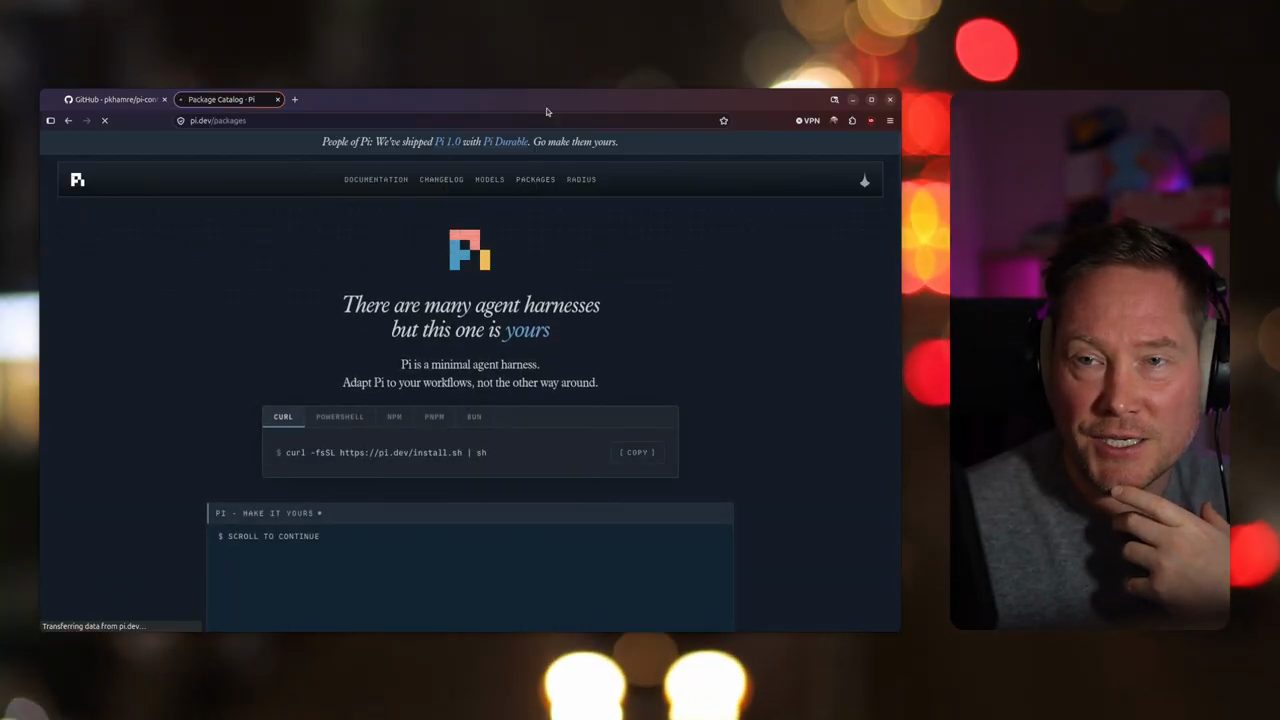Close the GitHub pkhamre tab
The height and width of the screenshot is (720, 1280).
tap(164, 100)
